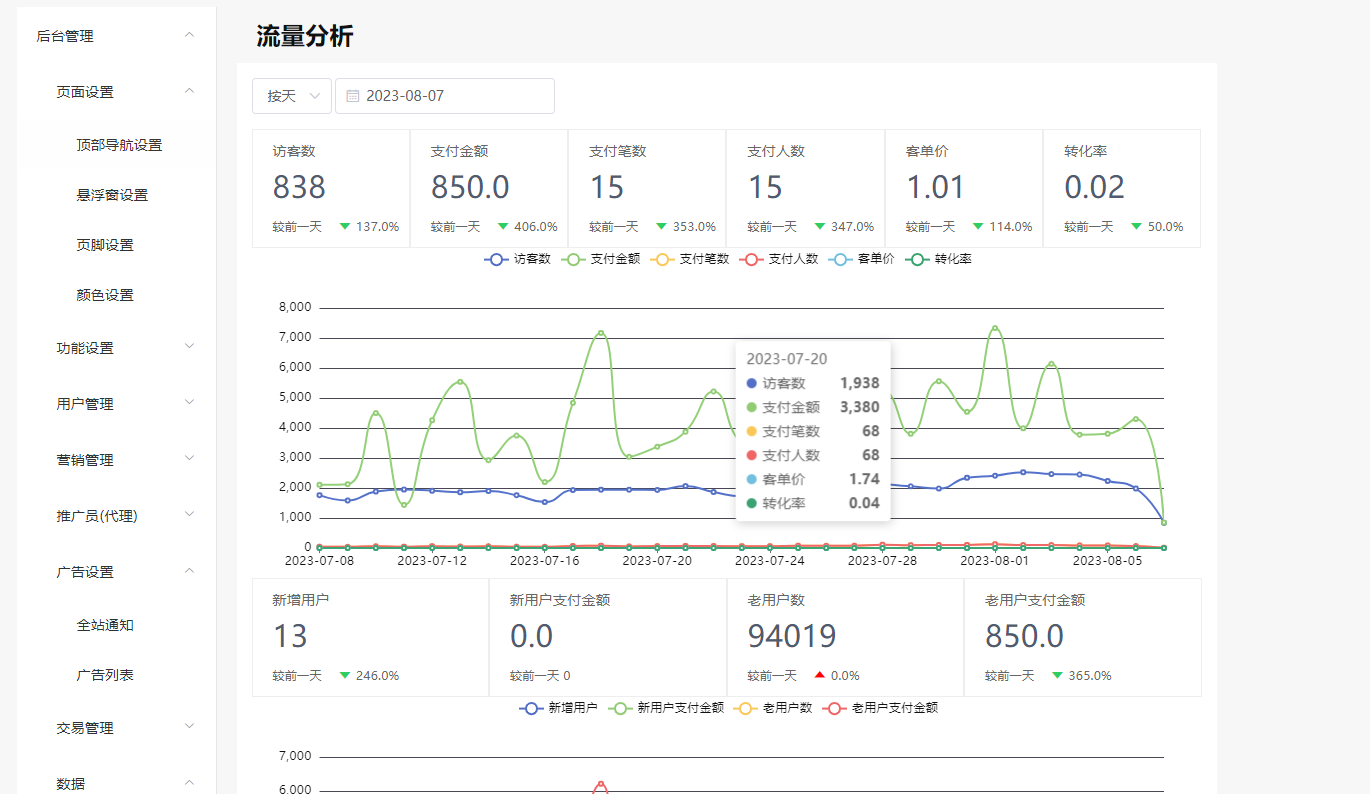Collapse the 后台管理 menu chevron

point(189,35)
